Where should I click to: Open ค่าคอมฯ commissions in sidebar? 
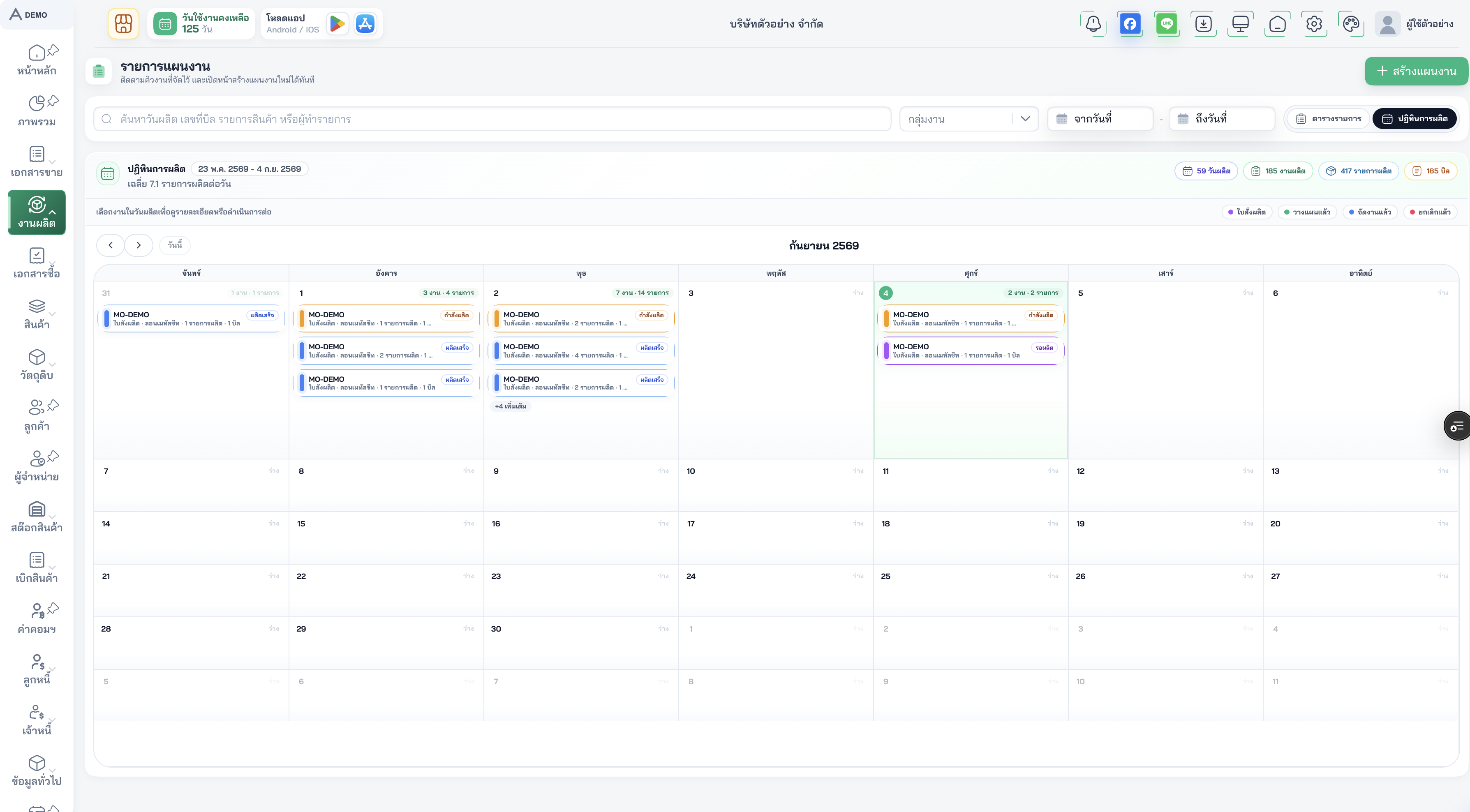point(37,618)
